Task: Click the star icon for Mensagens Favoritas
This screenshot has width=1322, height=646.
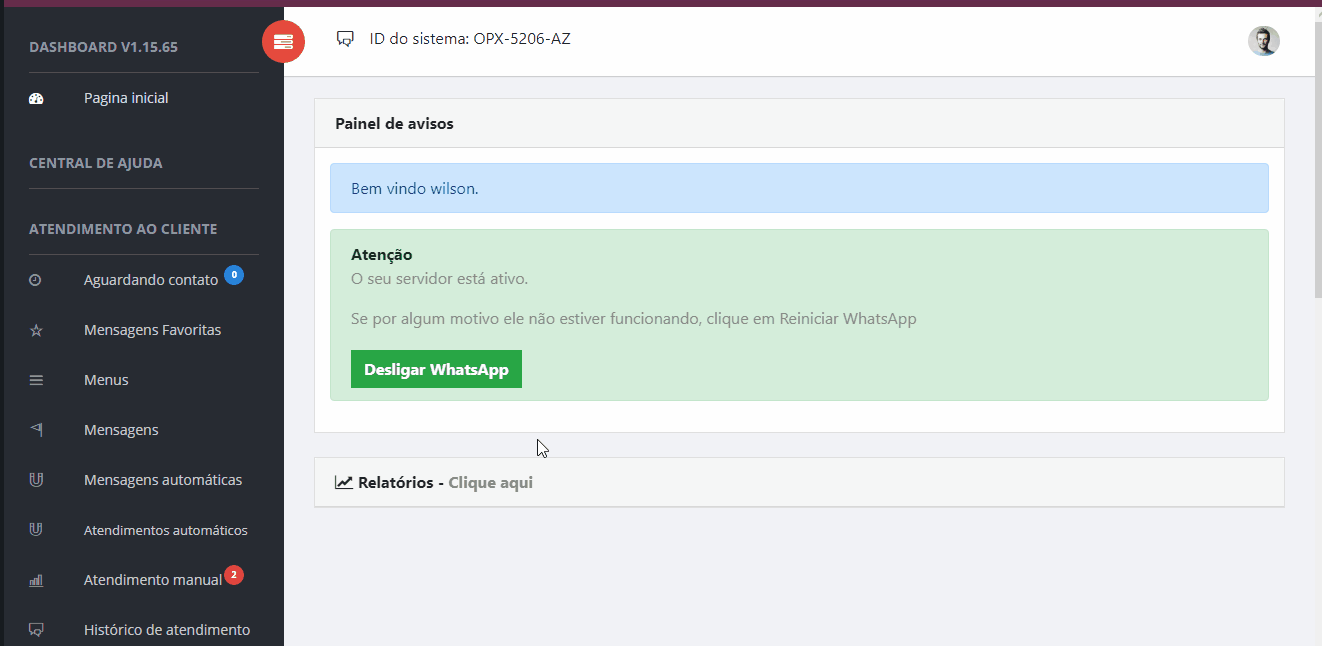Action: (x=36, y=330)
